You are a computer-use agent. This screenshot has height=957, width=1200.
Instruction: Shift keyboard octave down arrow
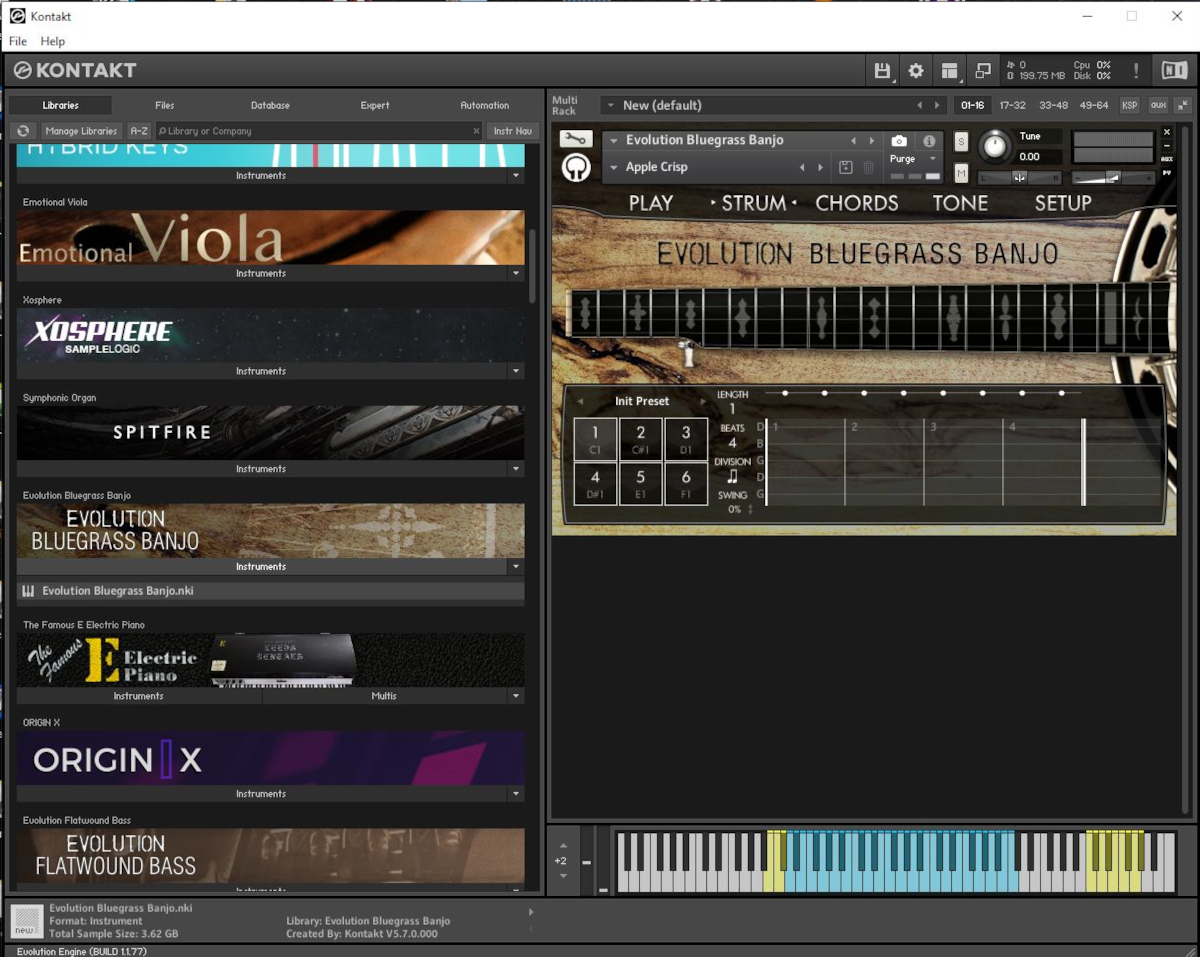click(563, 876)
